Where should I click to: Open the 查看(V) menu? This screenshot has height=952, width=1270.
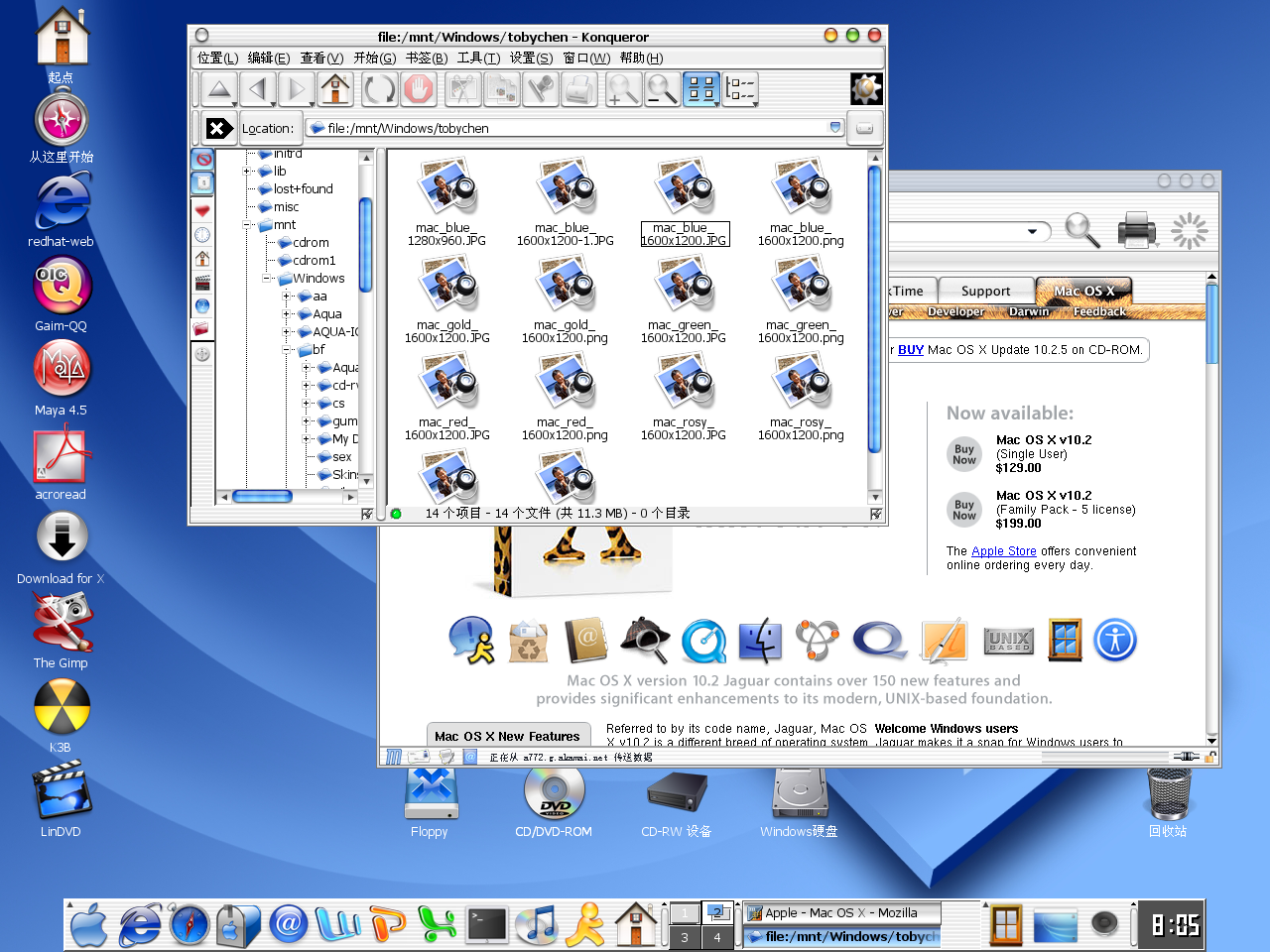321,59
